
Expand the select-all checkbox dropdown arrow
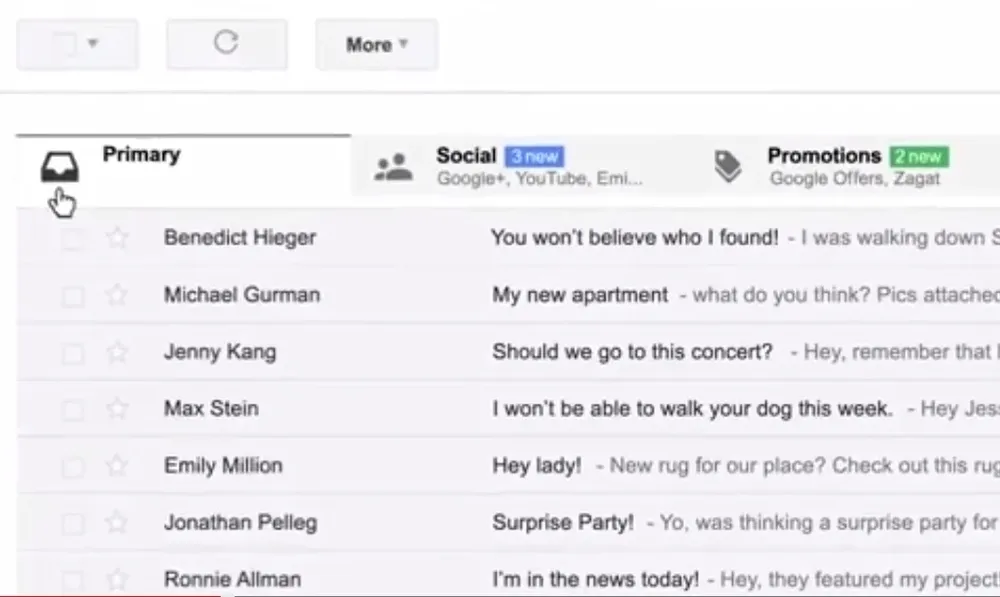pos(93,44)
